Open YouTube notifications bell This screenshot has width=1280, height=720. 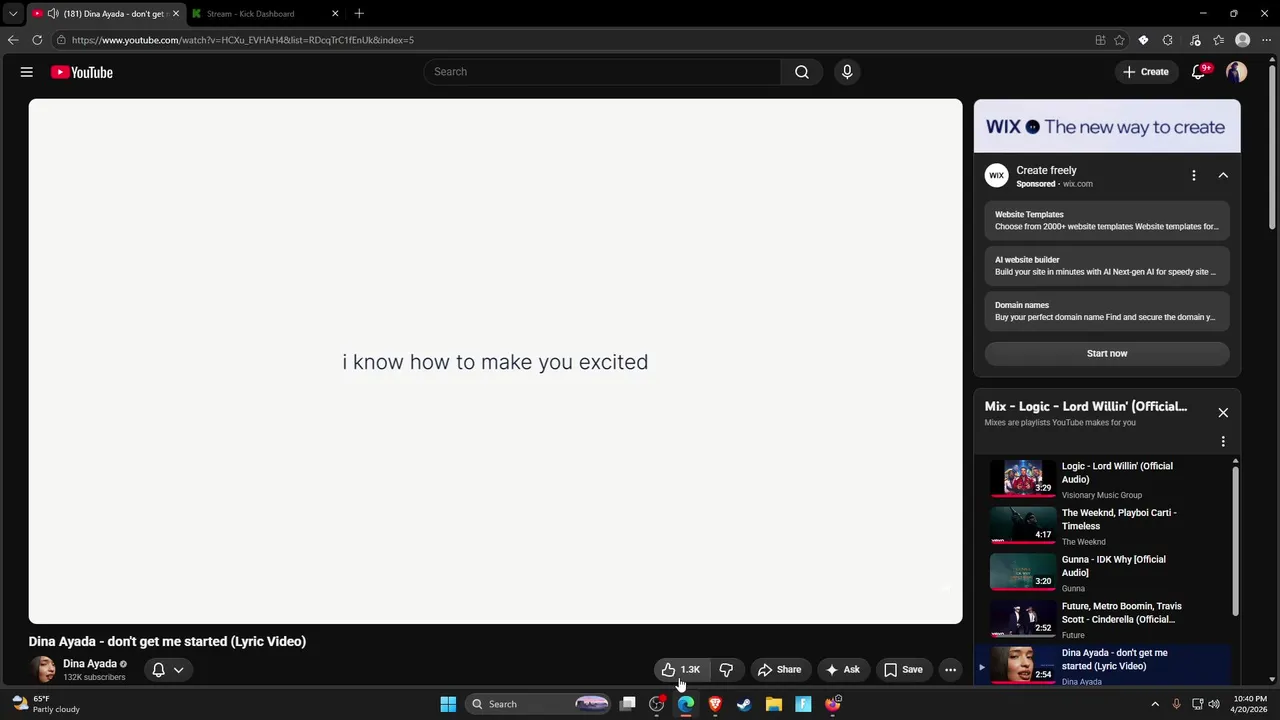[1198, 72]
